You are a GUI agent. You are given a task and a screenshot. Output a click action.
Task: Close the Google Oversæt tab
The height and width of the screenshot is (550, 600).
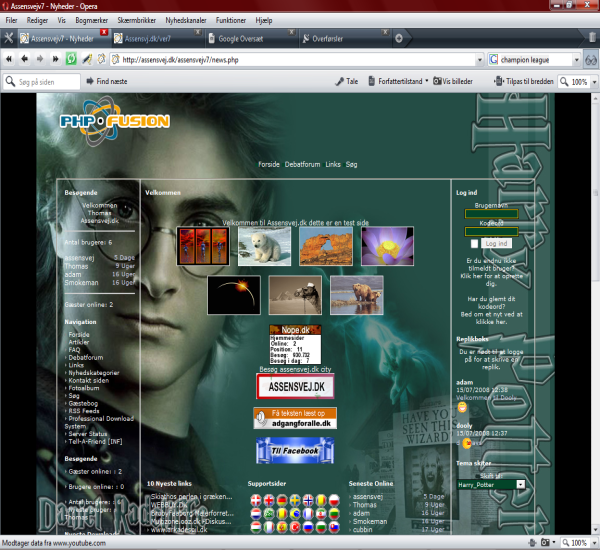point(291,32)
